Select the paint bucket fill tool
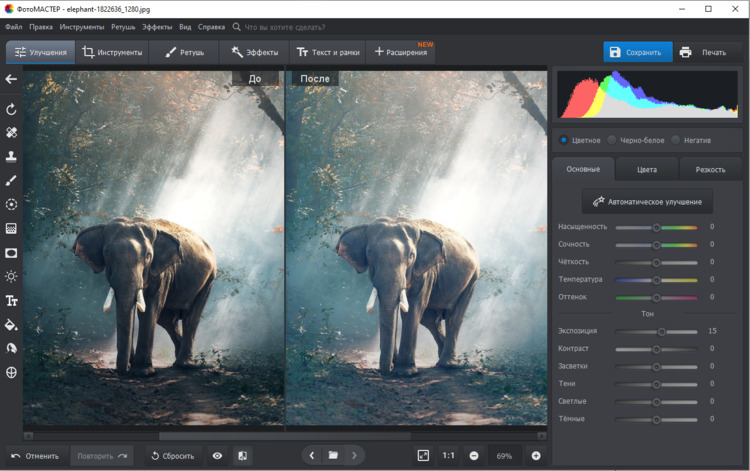Viewport: 750px width, 471px height. (x=12, y=324)
